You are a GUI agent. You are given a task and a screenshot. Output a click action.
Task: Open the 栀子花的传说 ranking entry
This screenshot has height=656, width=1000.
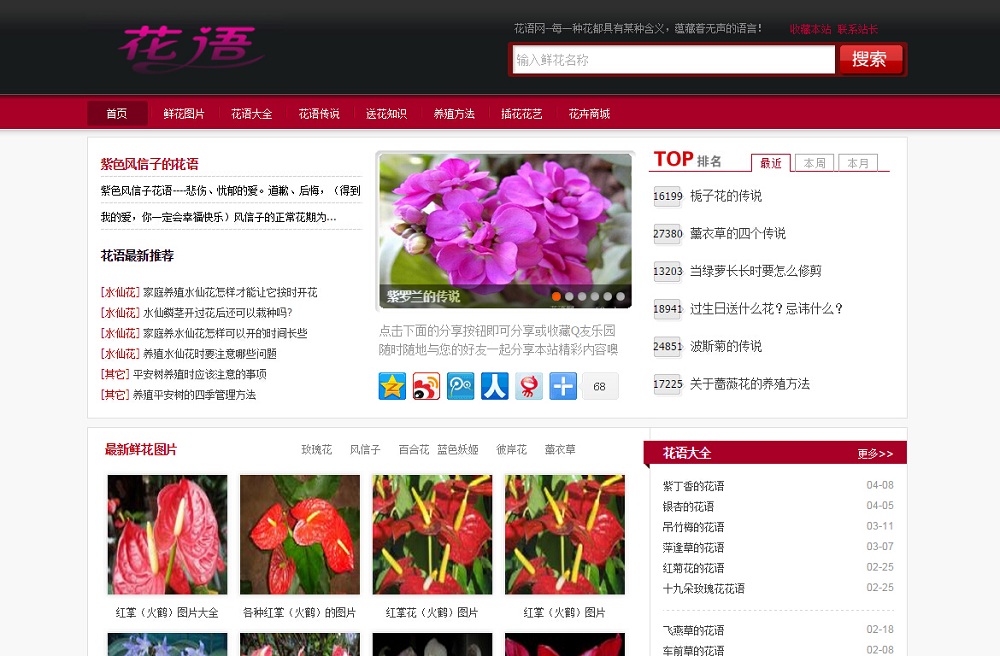[726, 196]
